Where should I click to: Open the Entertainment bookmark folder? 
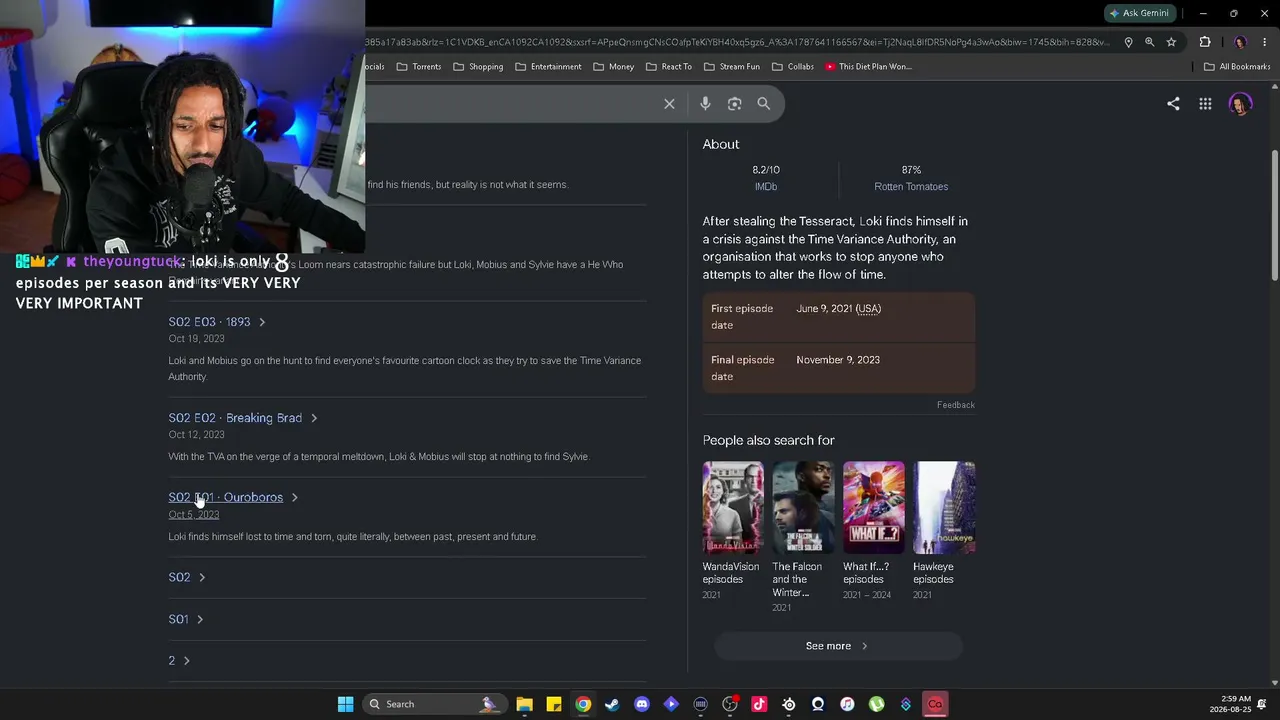coord(548,67)
